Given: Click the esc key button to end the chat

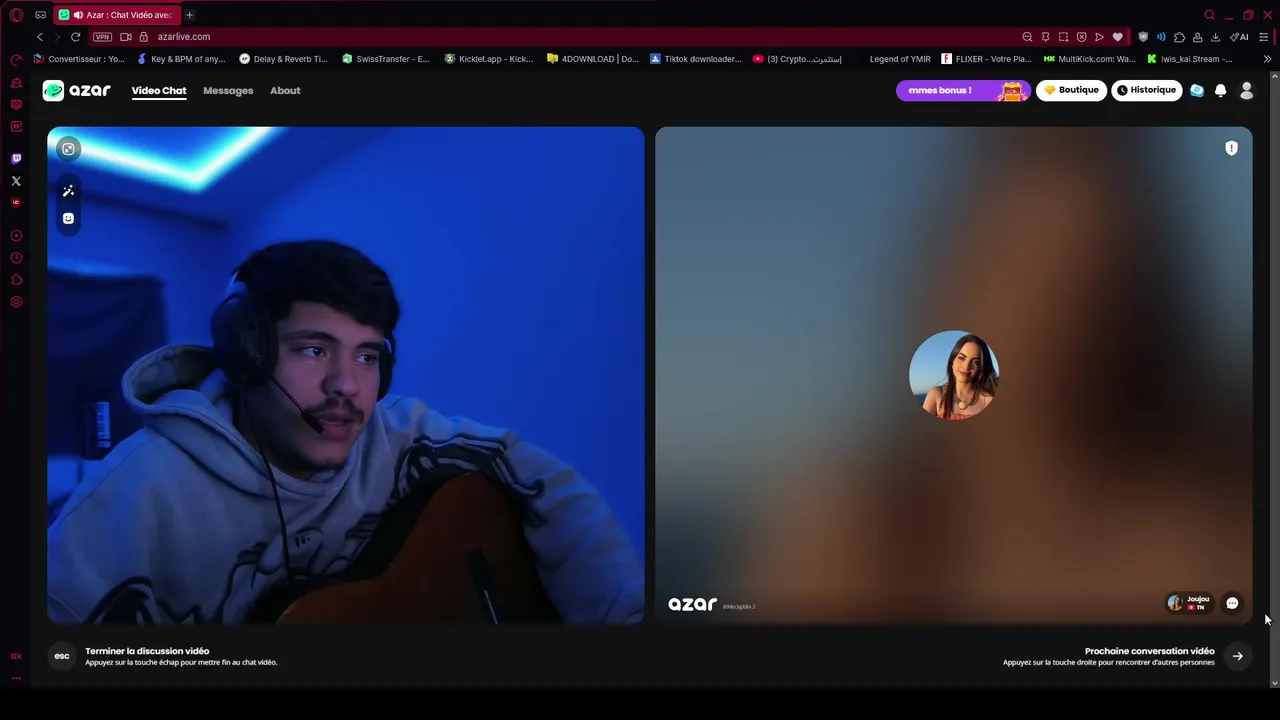Looking at the screenshot, I should [x=62, y=656].
